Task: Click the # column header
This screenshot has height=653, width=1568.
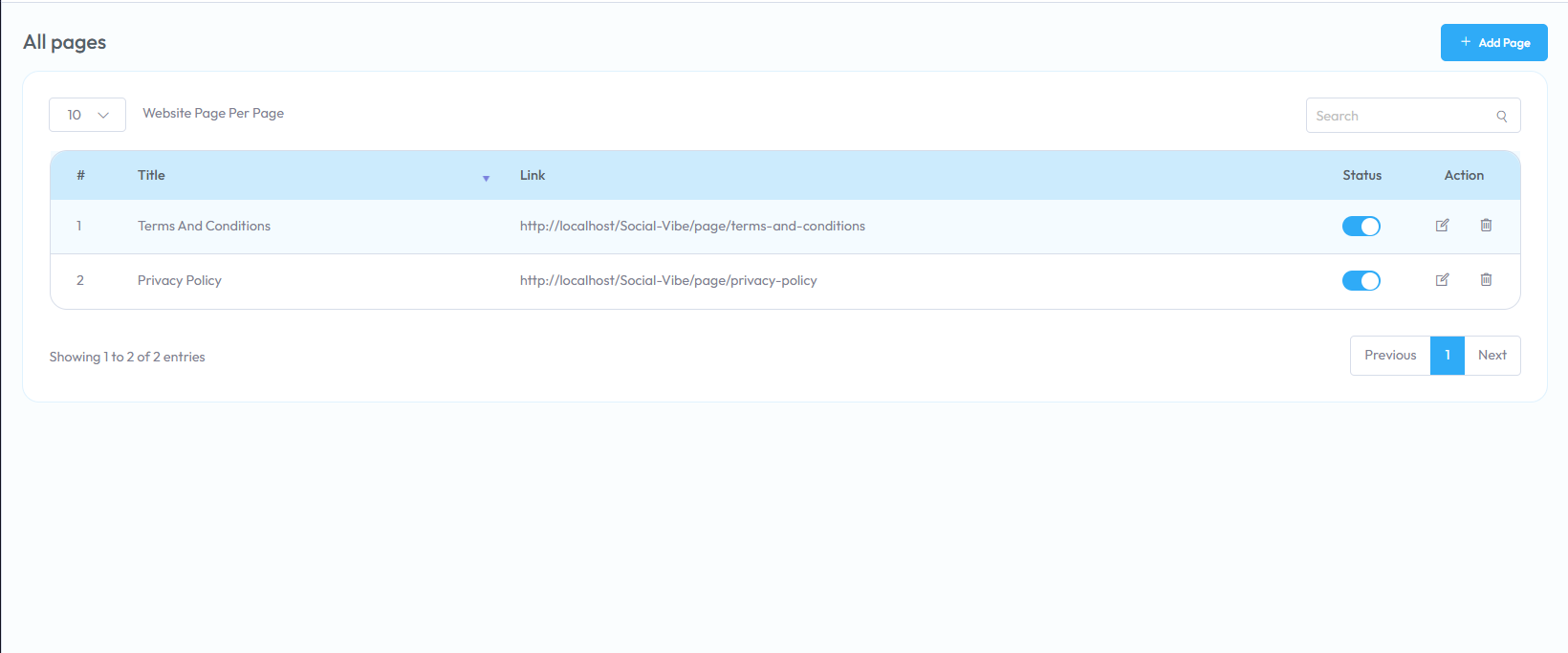Action: (x=81, y=175)
